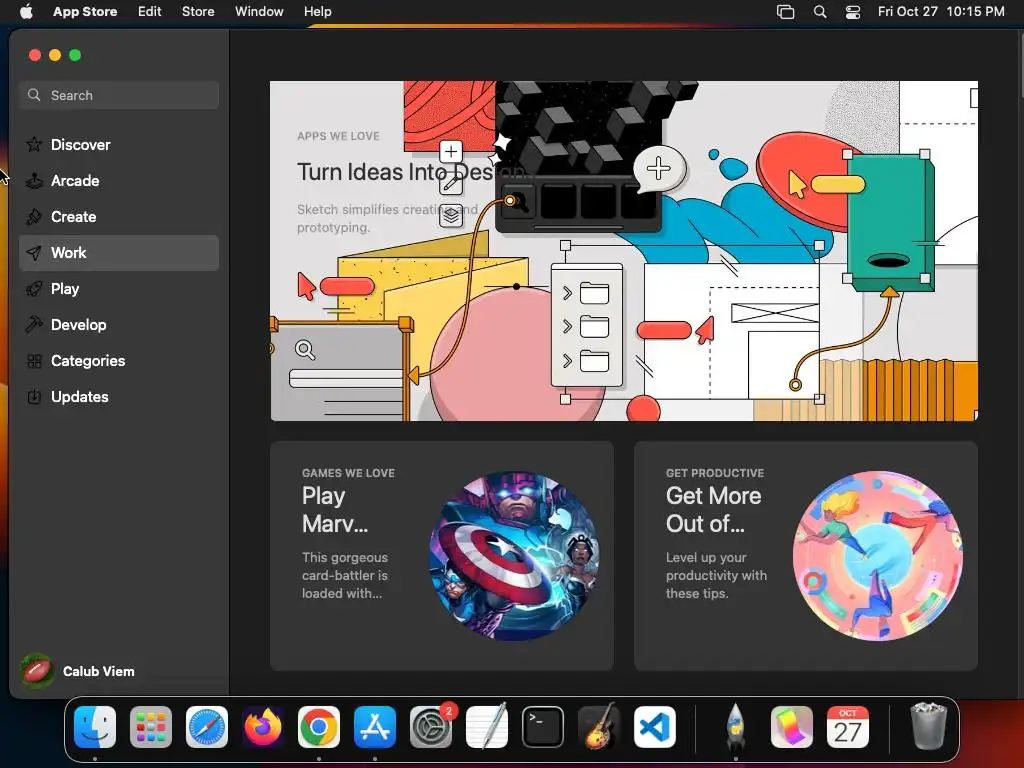Click the Create paintbrush icon
This screenshot has width=1024, height=768.
click(34, 216)
